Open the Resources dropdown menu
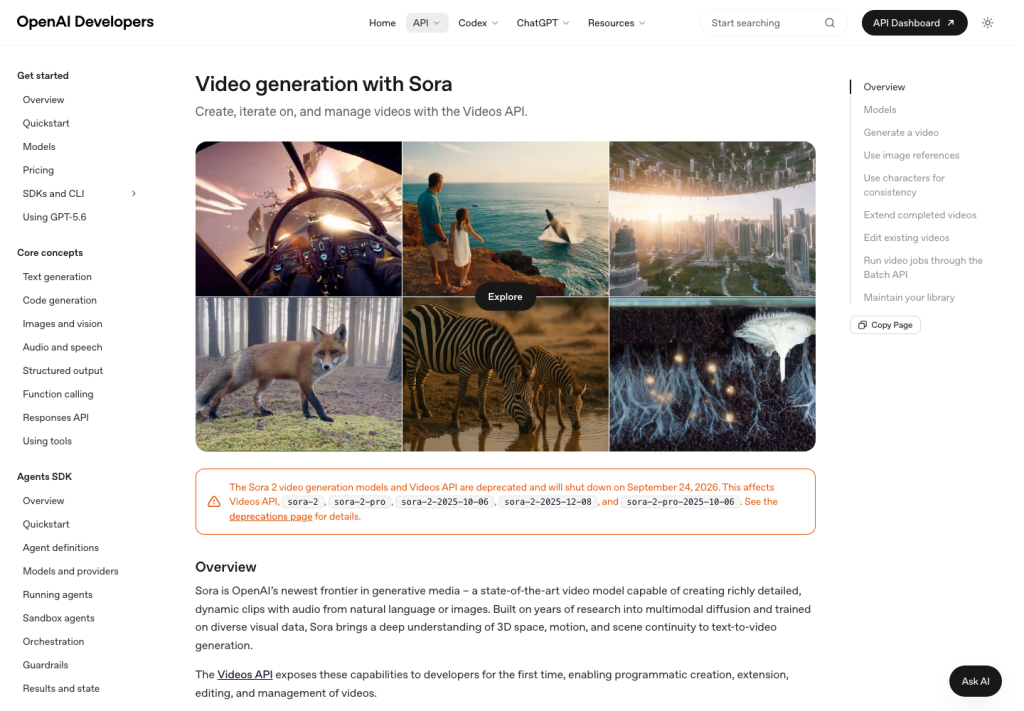Screen dimensions: 1024x711 pyautogui.click(x=616, y=23)
